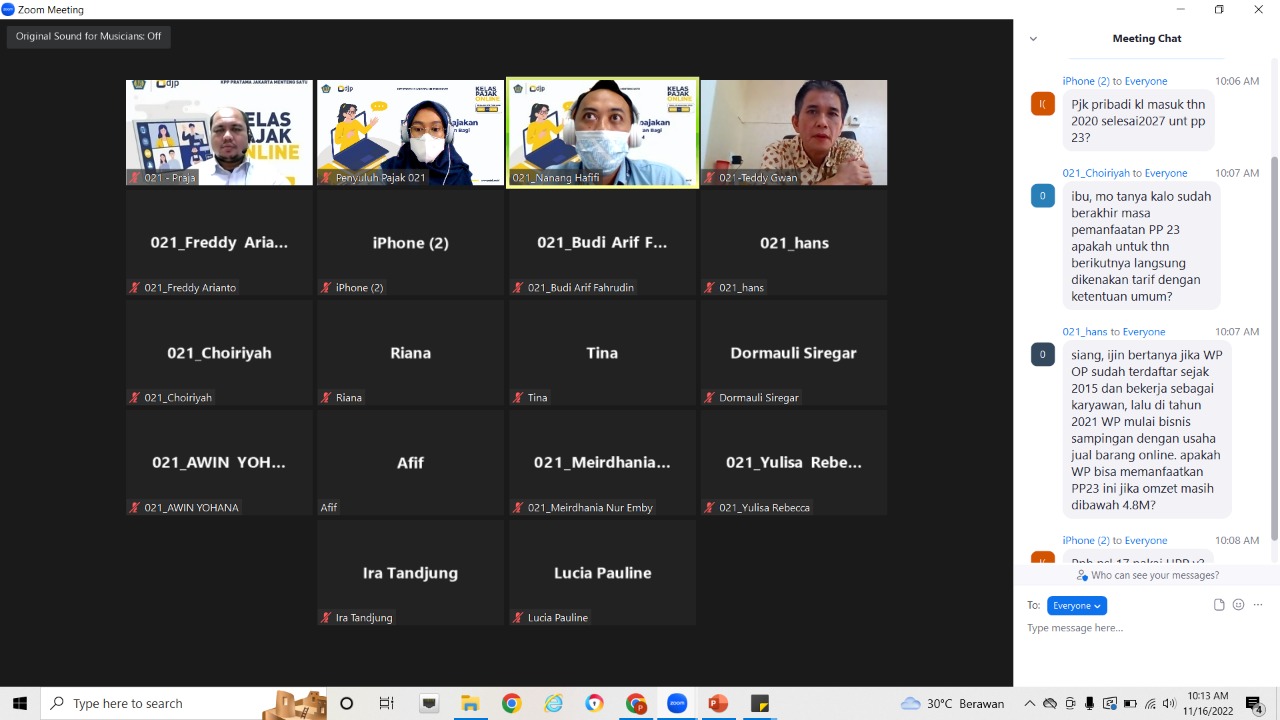This screenshot has width=1280, height=720.
Task: Open File Explorer from the taskbar
Action: tap(470, 703)
